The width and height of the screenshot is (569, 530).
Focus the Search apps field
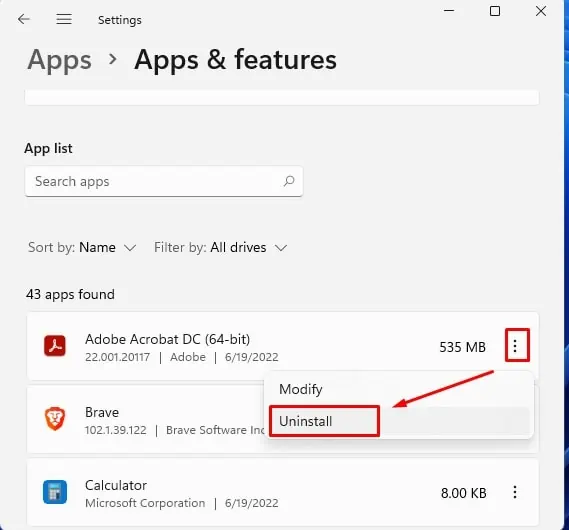164,181
